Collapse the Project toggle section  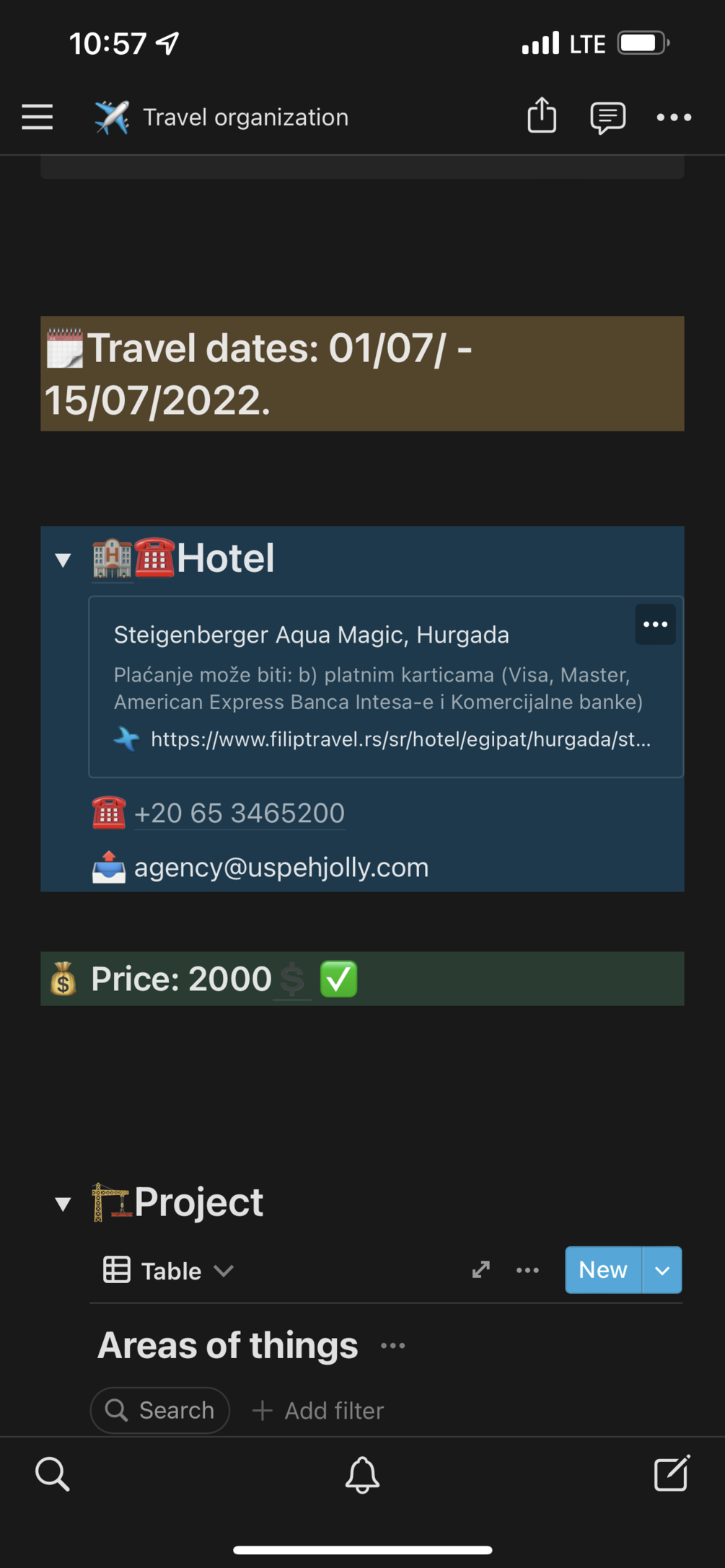[x=63, y=1203]
